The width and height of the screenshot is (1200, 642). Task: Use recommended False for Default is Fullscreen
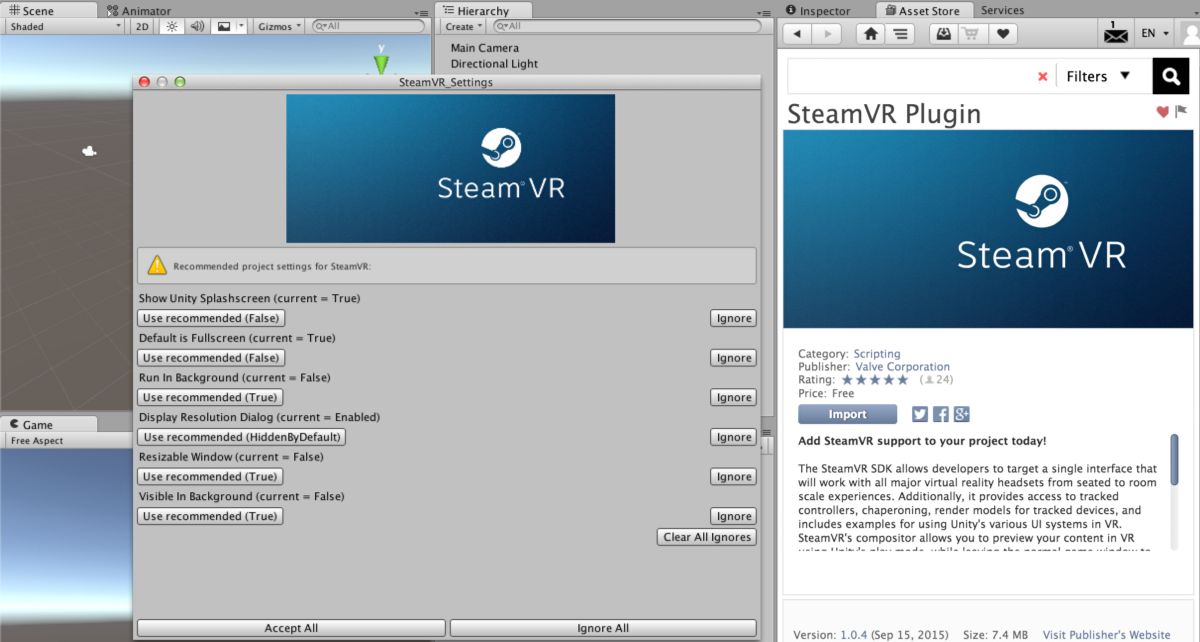click(211, 358)
